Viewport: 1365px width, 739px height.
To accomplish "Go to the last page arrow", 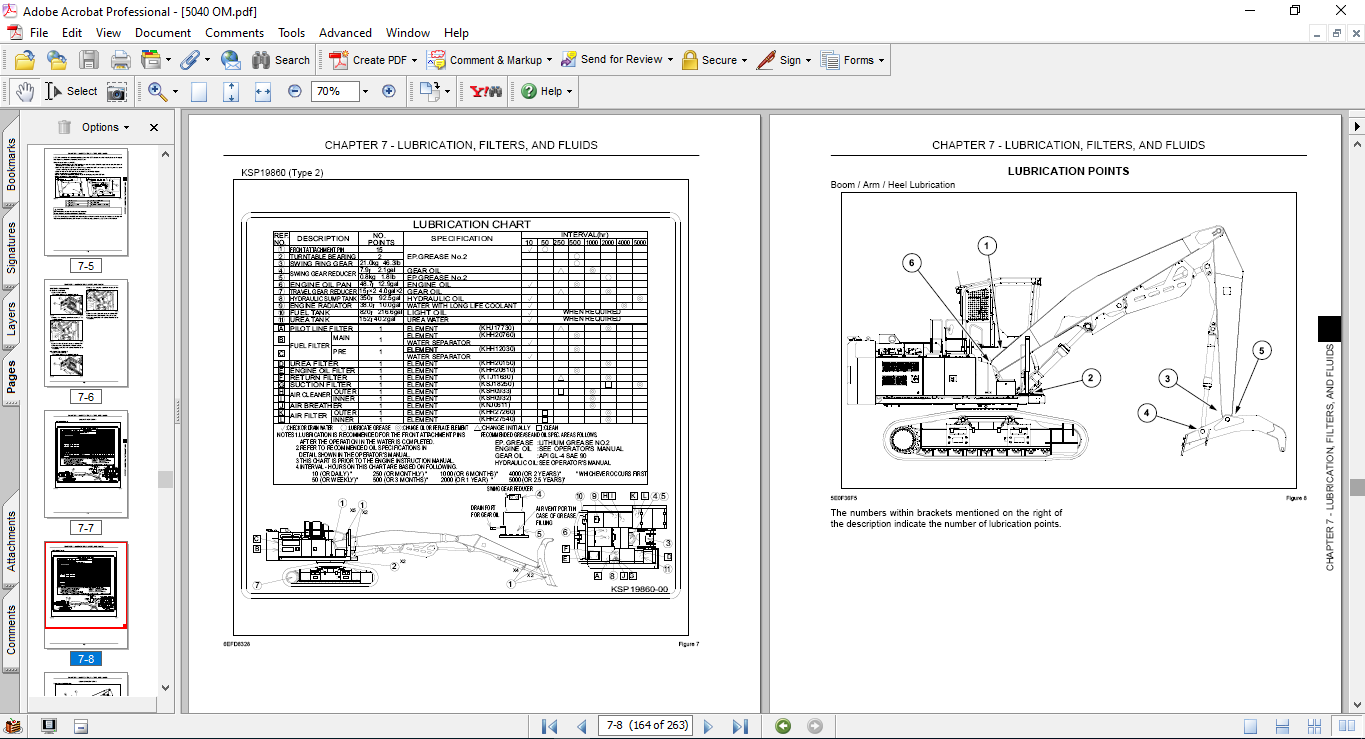I will [x=740, y=726].
